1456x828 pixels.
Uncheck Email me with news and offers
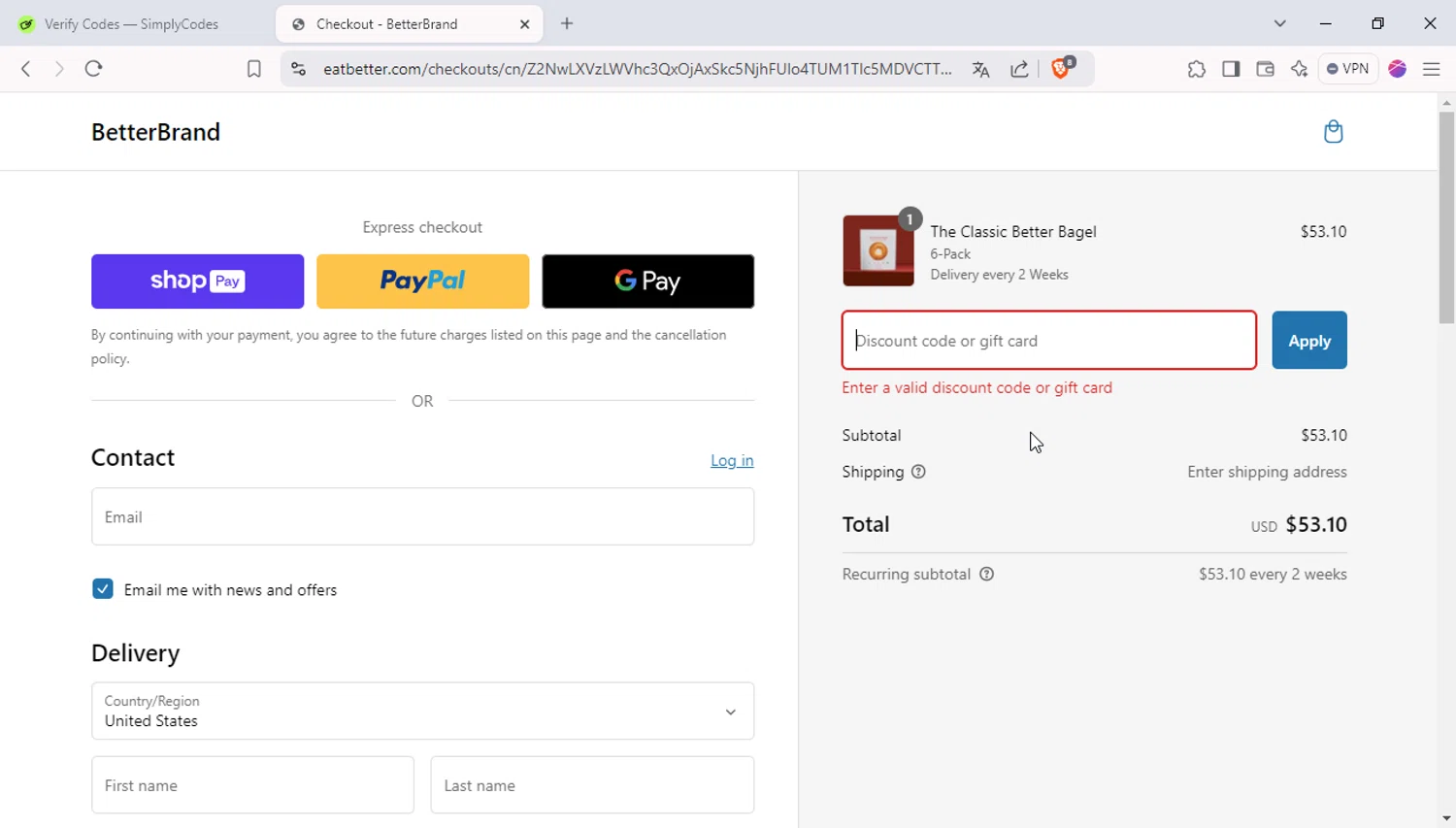coord(102,589)
